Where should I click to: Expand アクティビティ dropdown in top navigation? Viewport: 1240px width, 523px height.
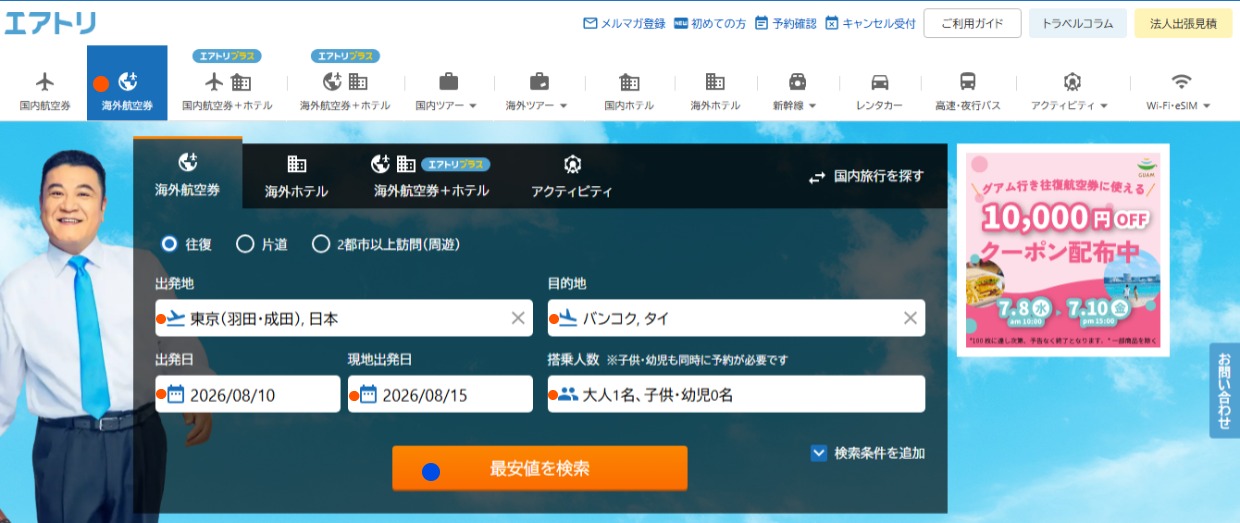coord(1070,90)
